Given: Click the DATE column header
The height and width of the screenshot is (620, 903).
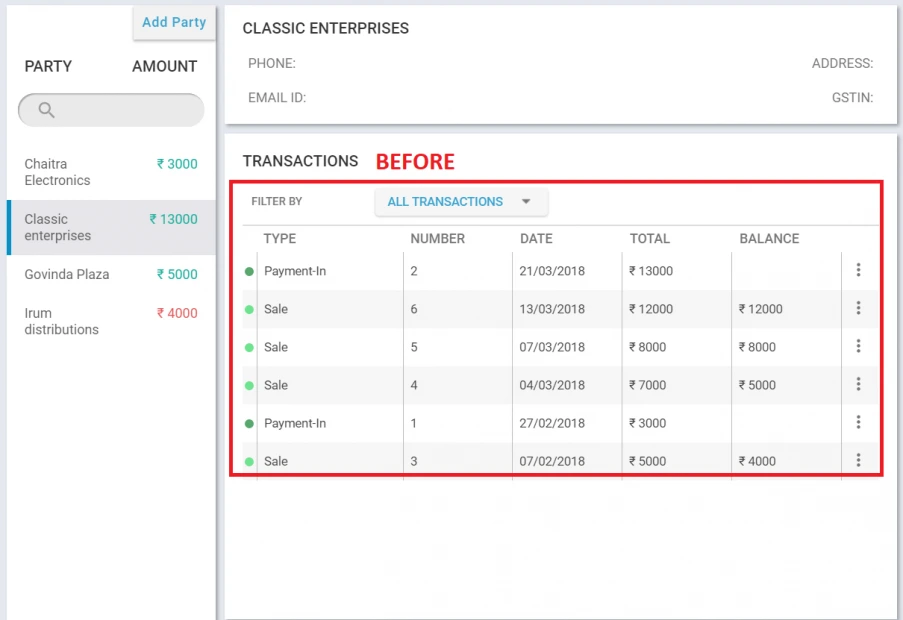Looking at the screenshot, I should click(x=536, y=238).
